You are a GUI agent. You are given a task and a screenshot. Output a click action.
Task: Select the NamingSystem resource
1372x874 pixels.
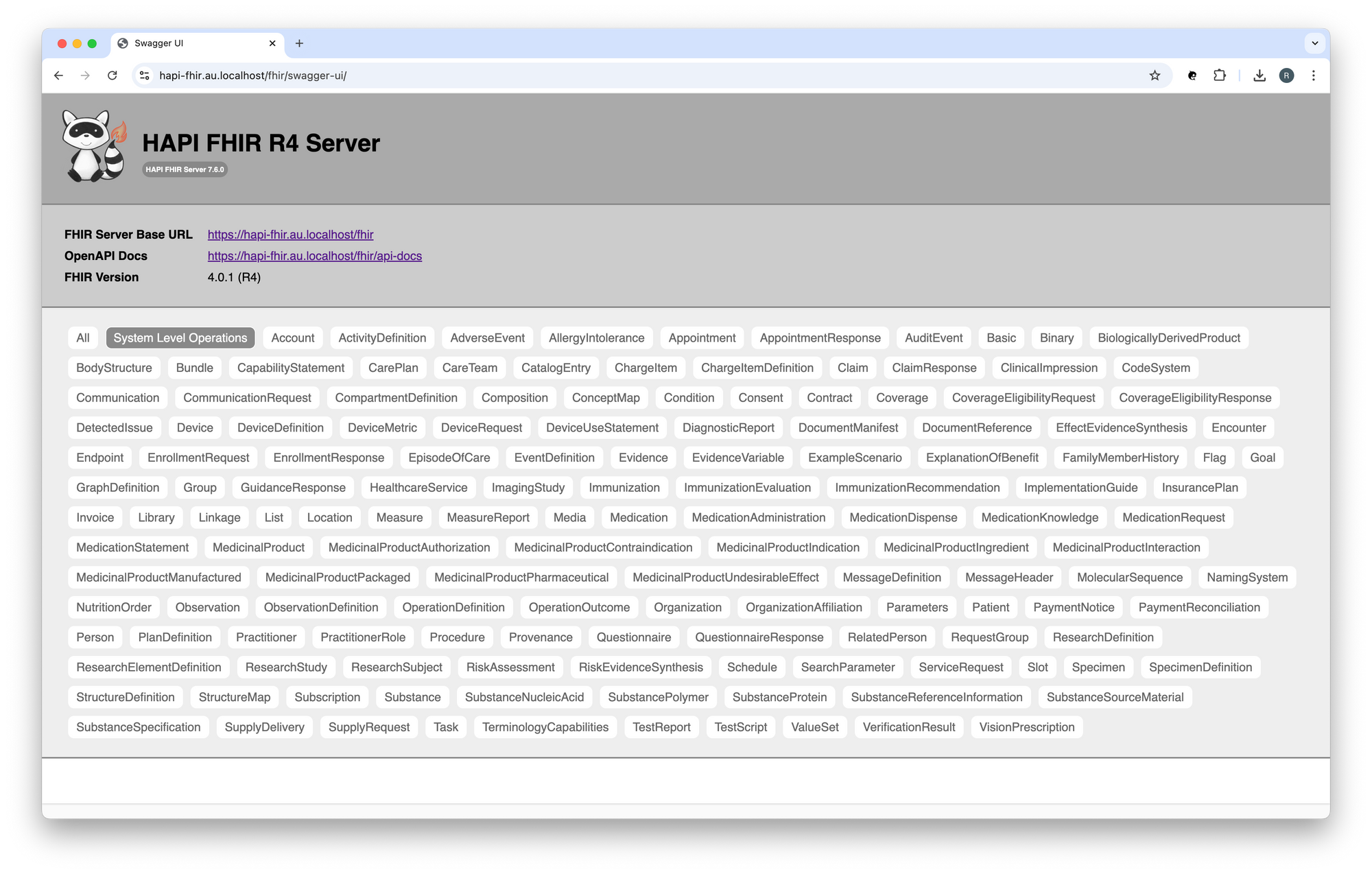(1247, 578)
